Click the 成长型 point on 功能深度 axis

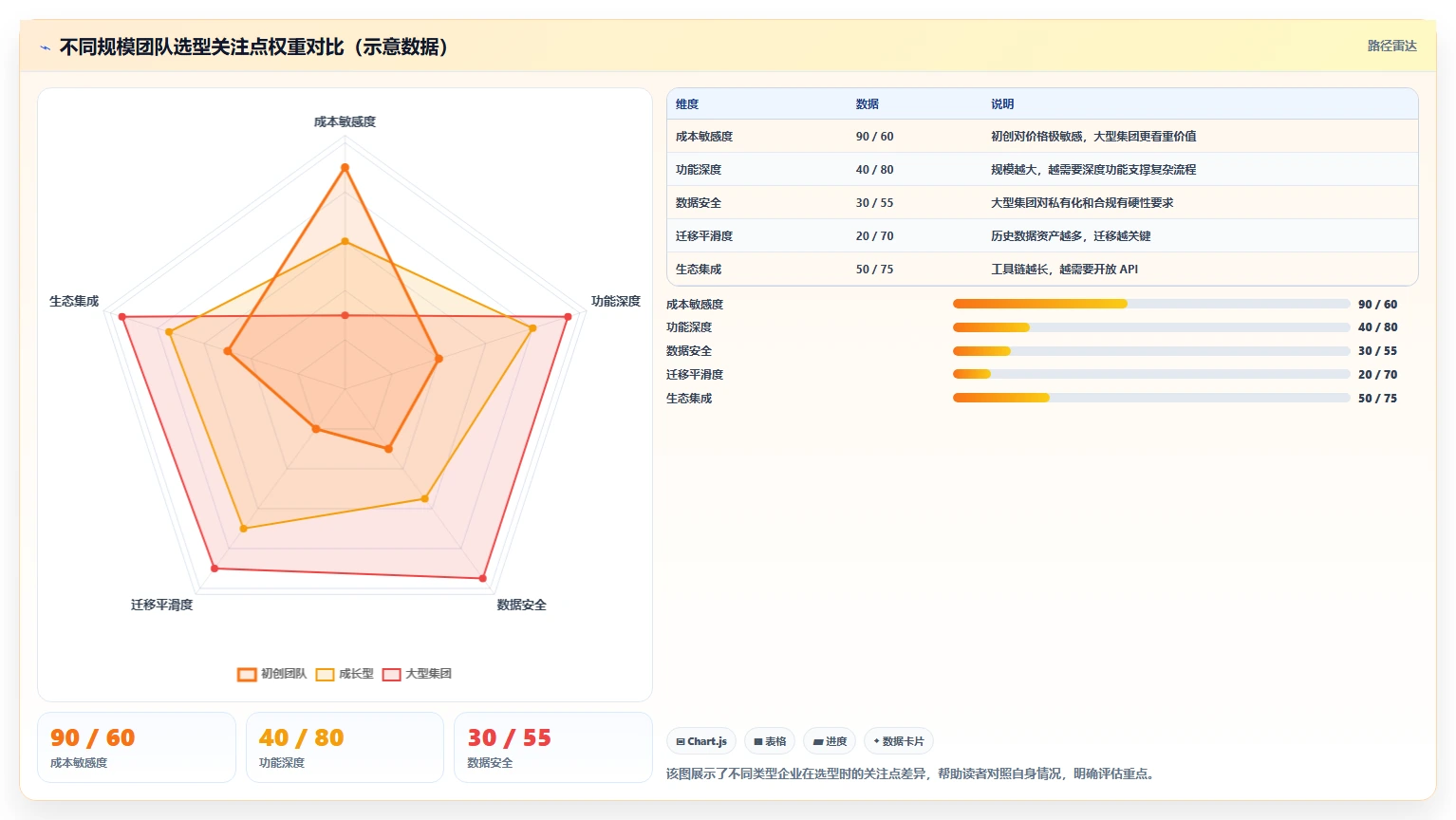[x=532, y=328]
